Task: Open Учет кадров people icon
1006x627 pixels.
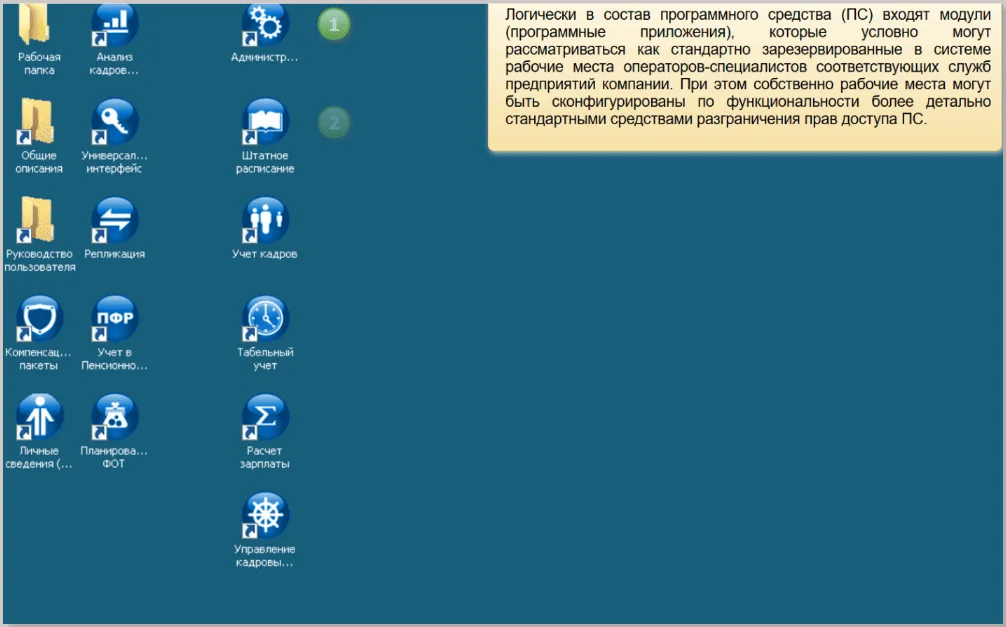Action: pos(265,220)
